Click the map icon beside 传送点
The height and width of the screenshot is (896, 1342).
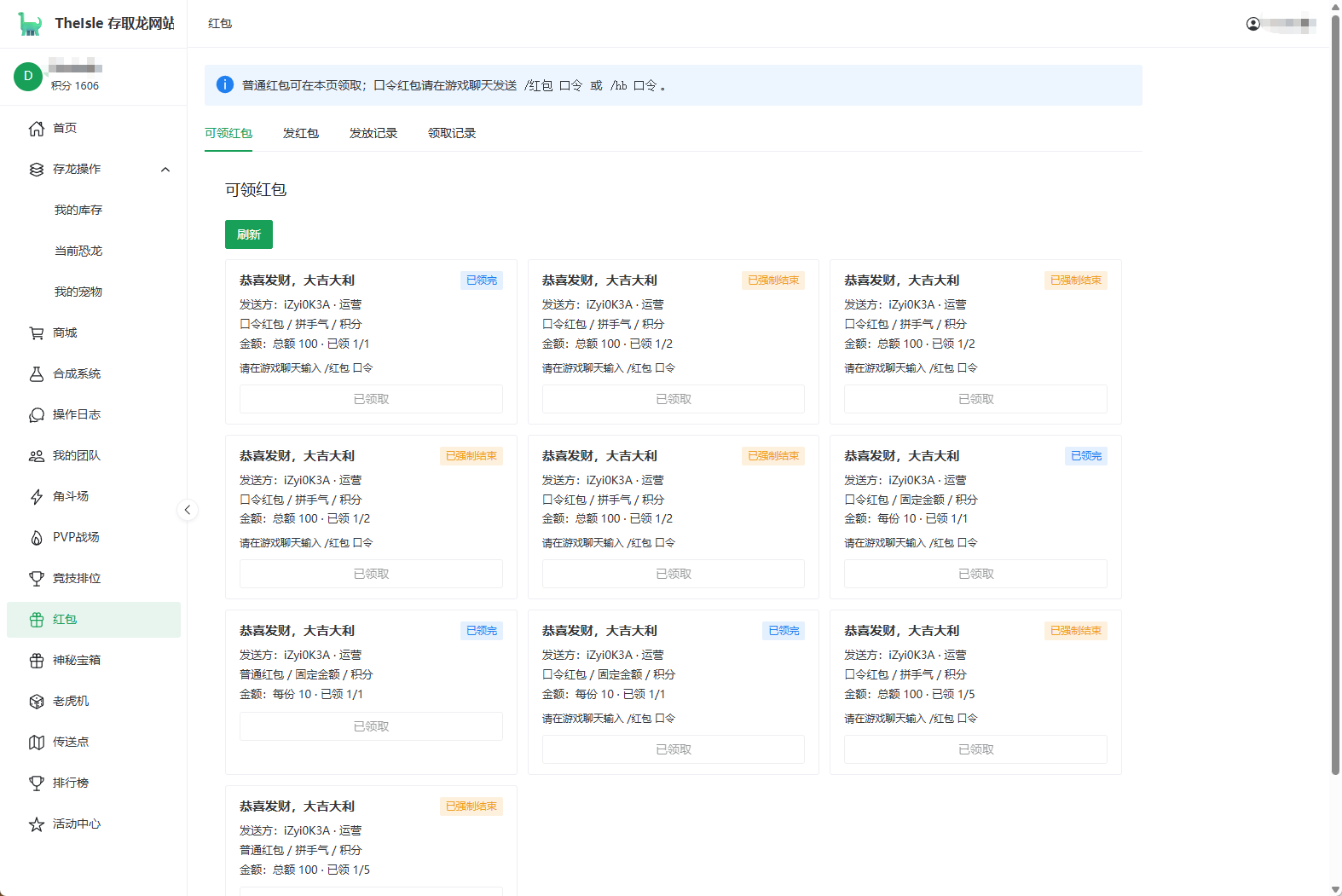pyautogui.click(x=37, y=743)
